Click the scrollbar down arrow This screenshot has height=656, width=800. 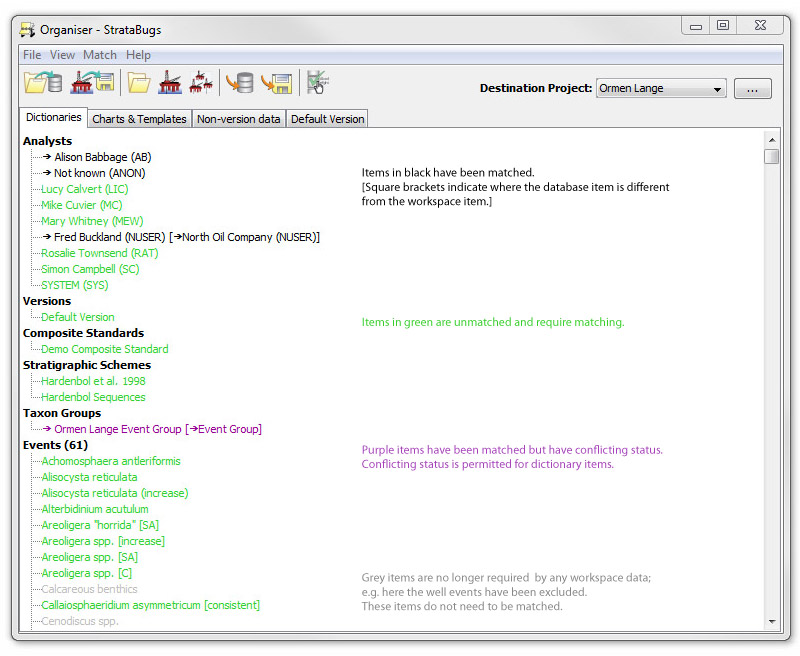771,621
